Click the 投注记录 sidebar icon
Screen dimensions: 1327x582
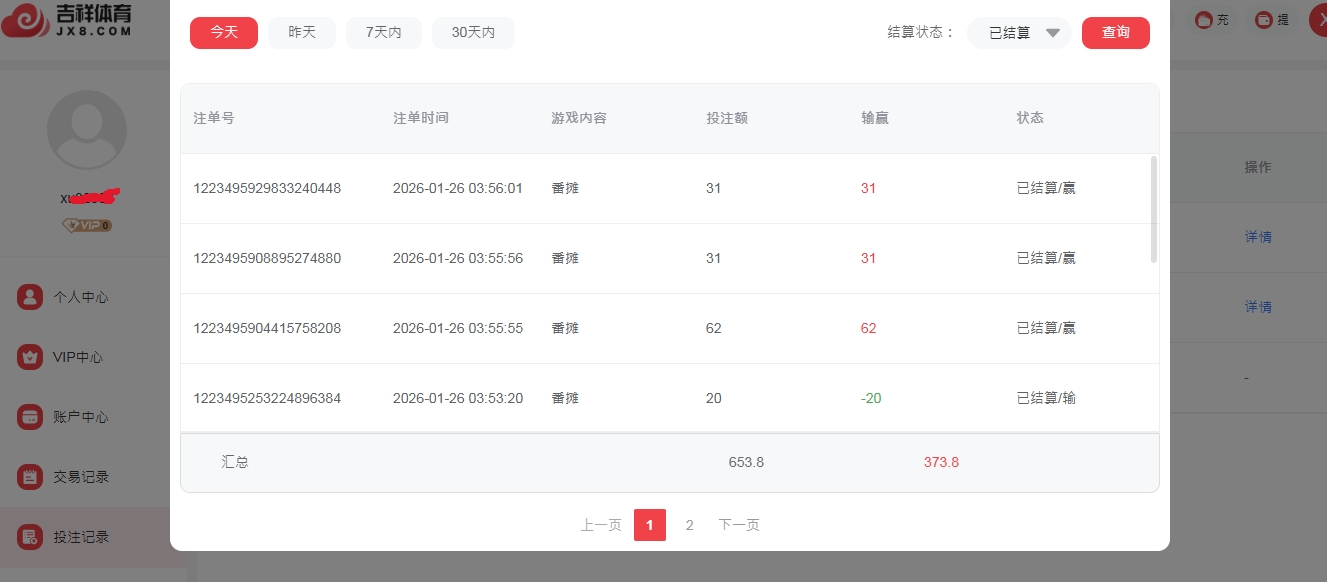tap(30, 537)
